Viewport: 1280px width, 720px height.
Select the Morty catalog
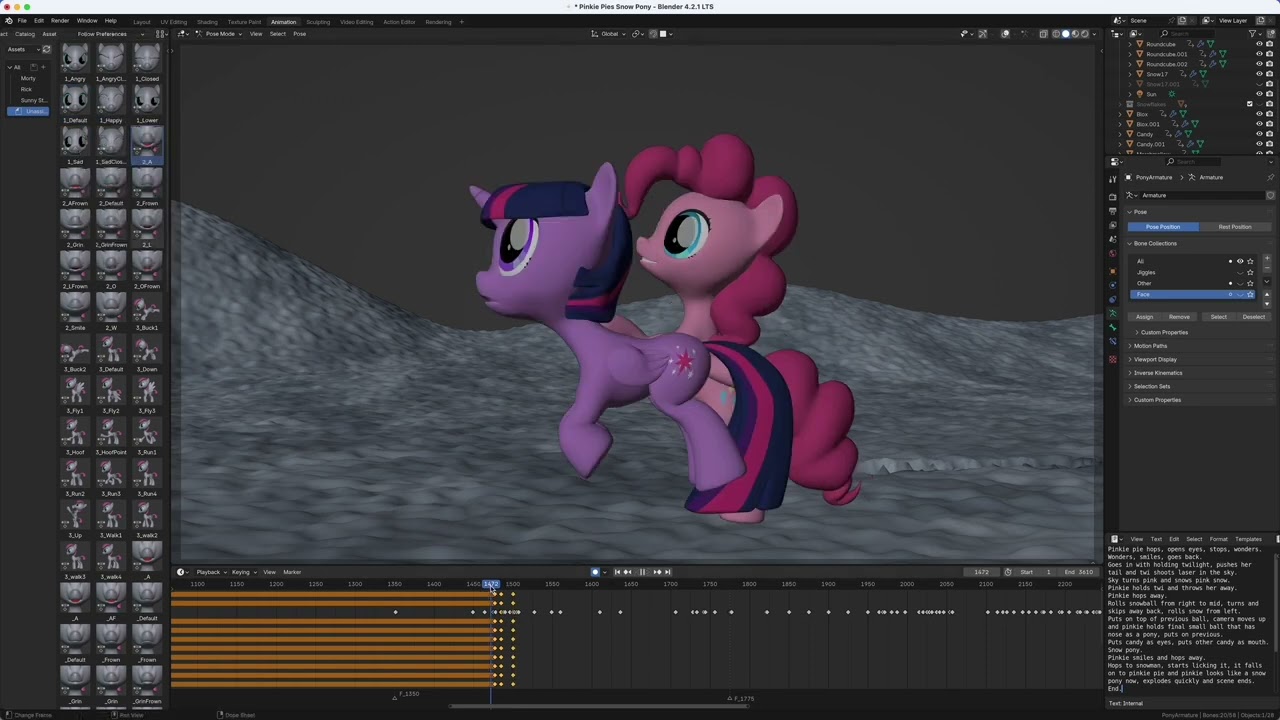(x=28, y=78)
